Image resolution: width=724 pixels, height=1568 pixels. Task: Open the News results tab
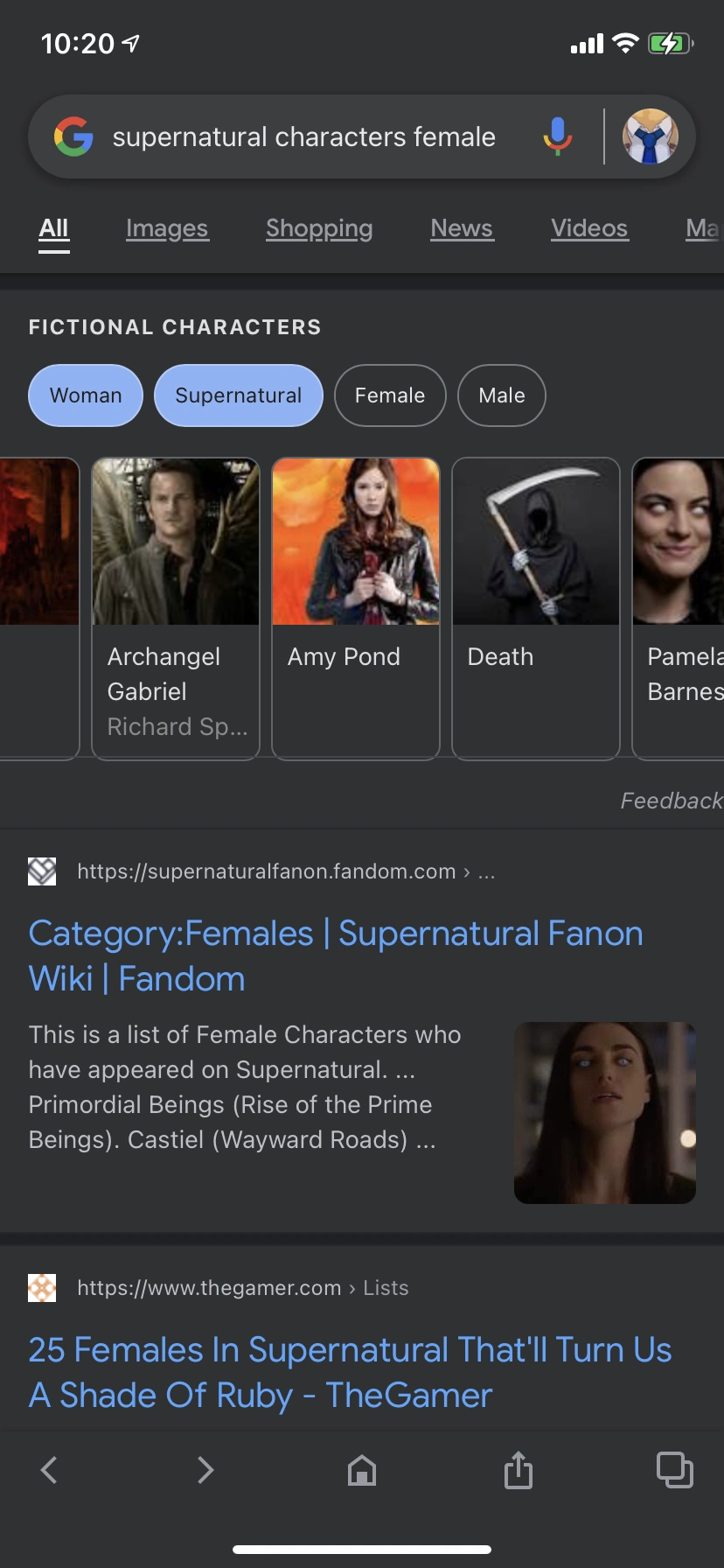point(462,228)
